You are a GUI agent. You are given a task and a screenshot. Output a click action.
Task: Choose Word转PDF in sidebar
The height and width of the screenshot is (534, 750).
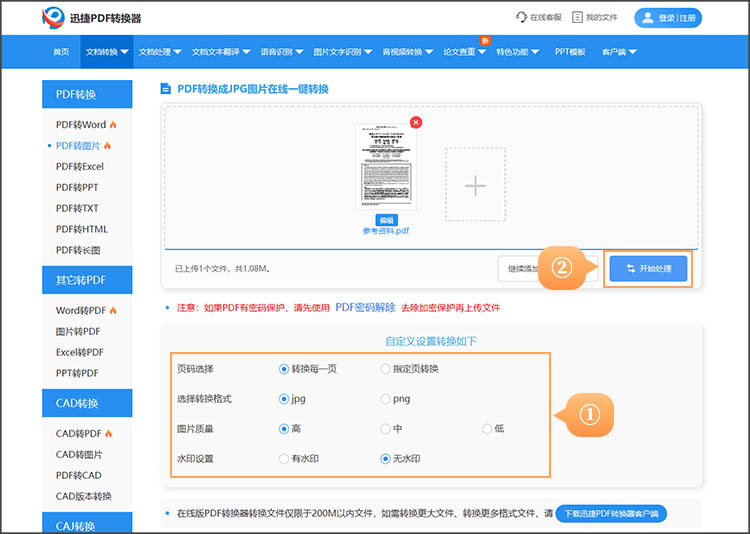pos(81,311)
